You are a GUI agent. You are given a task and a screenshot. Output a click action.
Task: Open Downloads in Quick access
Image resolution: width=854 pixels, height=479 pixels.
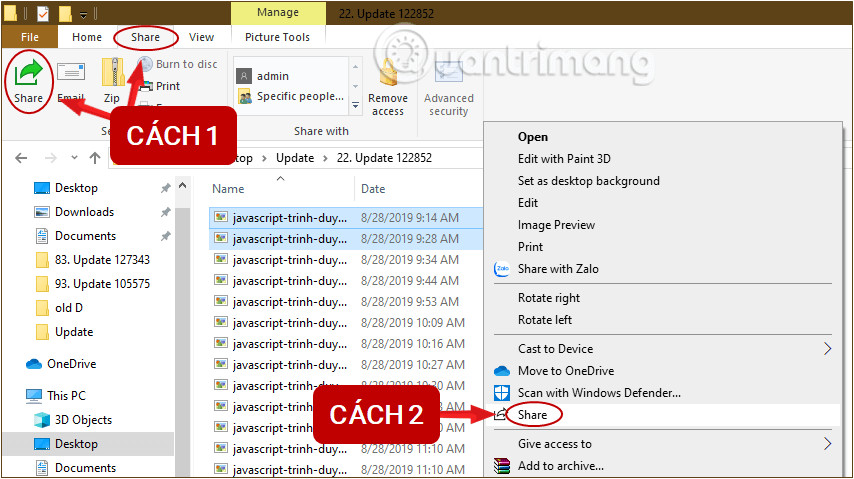point(84,212)
